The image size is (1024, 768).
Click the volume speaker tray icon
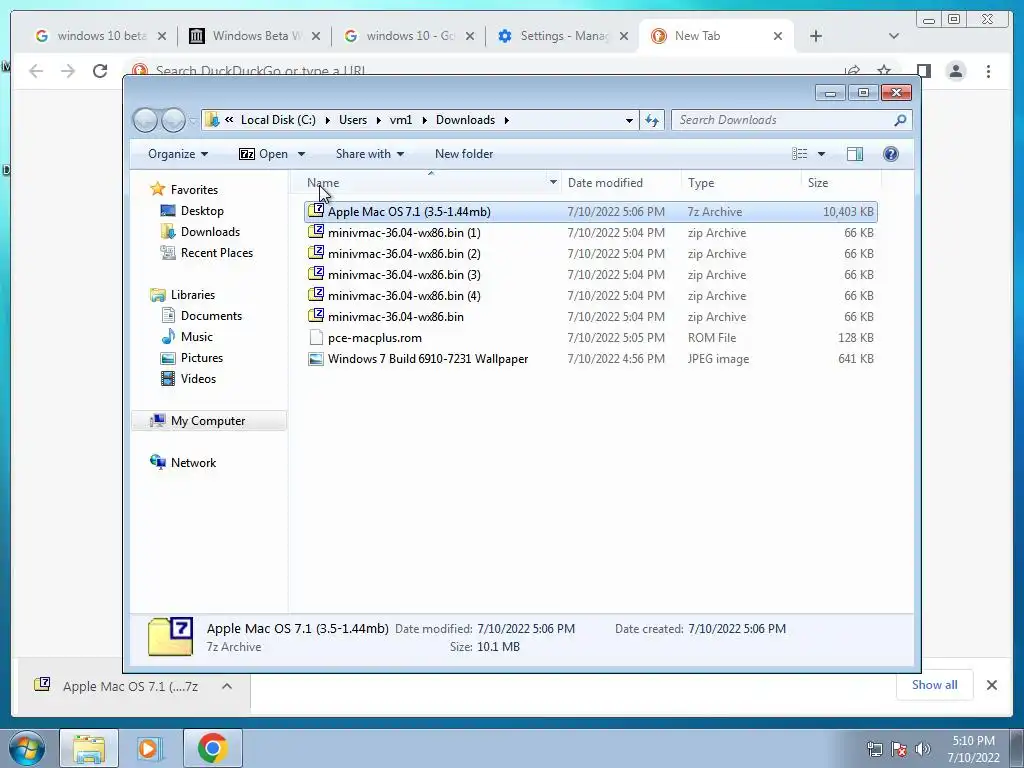(x=923, y=749)
